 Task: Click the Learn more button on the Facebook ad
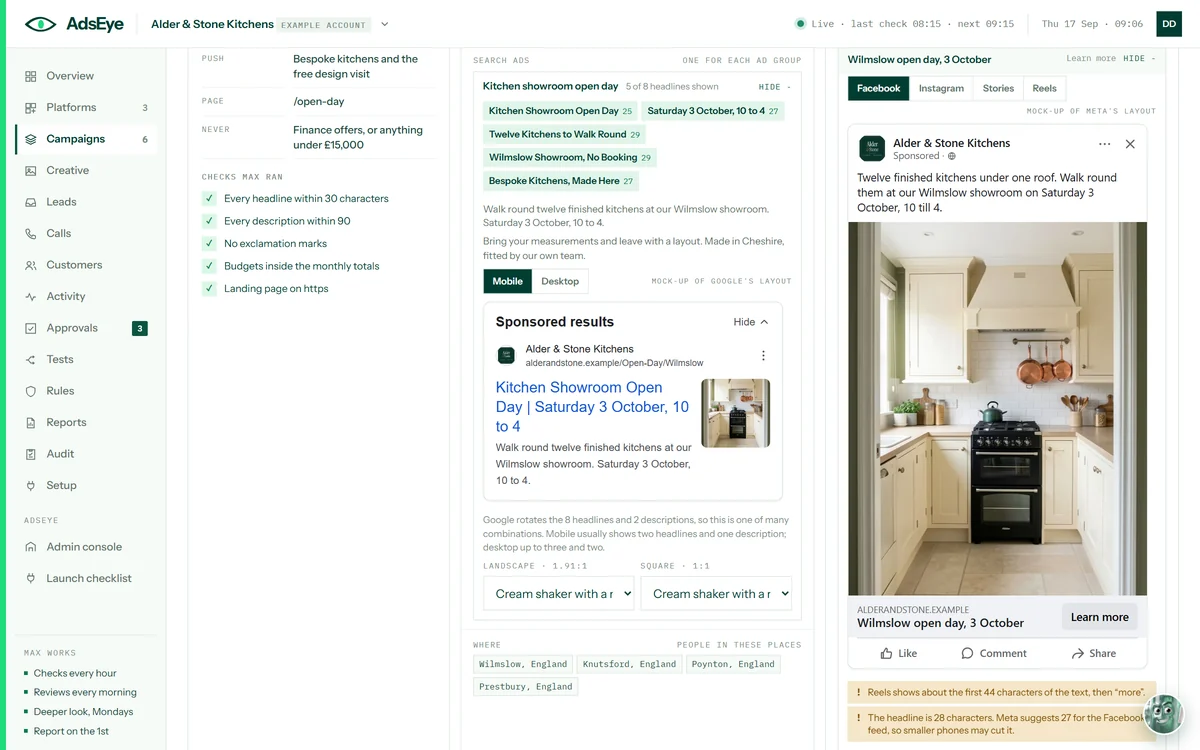pos(1099,617)
